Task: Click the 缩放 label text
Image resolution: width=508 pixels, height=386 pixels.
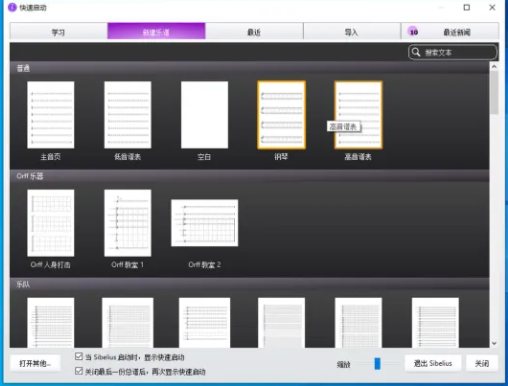Action: (x=344, y=364)
